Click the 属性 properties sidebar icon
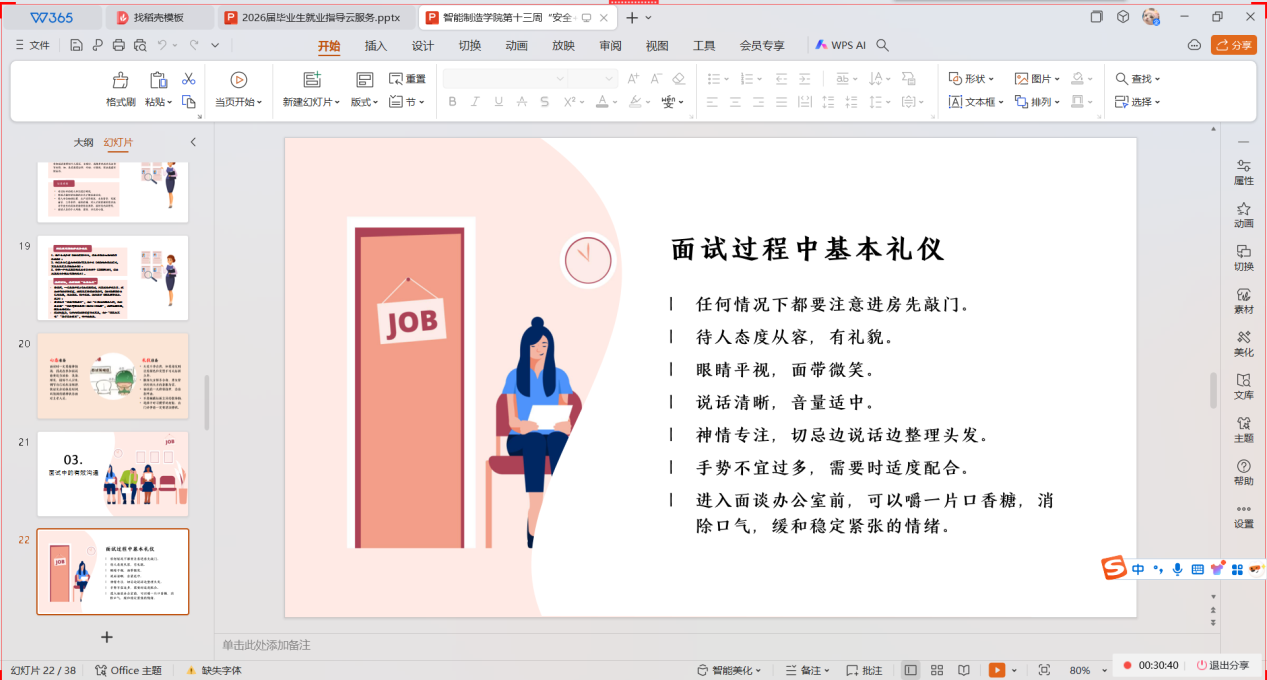The width and height of the screenshot is (1267, 680). click(x=1243, y=172)
